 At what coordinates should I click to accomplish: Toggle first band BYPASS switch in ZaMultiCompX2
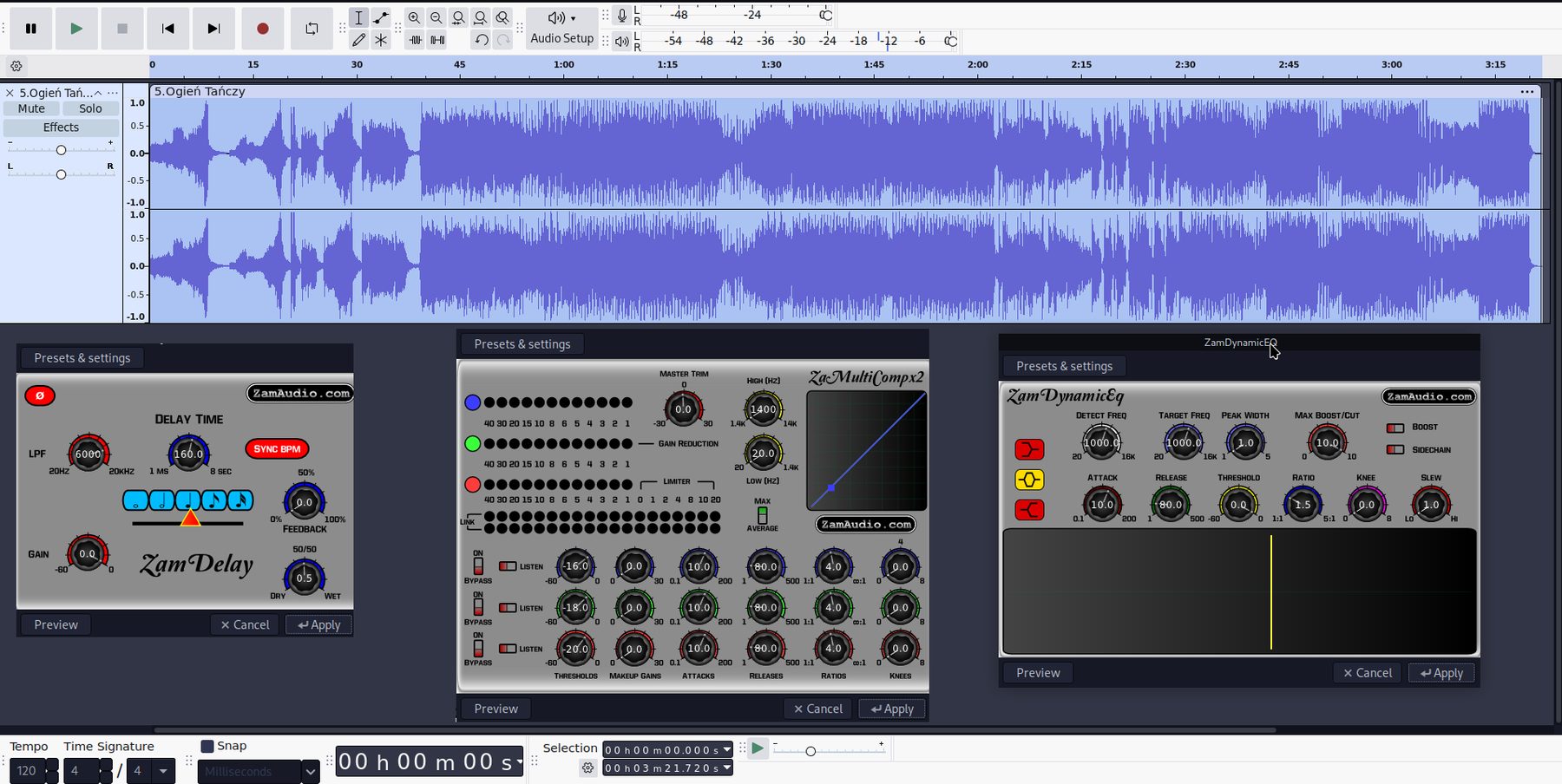point(478,566)
